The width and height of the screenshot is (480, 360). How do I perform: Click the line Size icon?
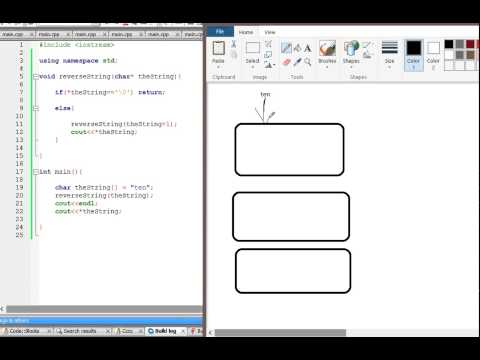tap(389, 47)
